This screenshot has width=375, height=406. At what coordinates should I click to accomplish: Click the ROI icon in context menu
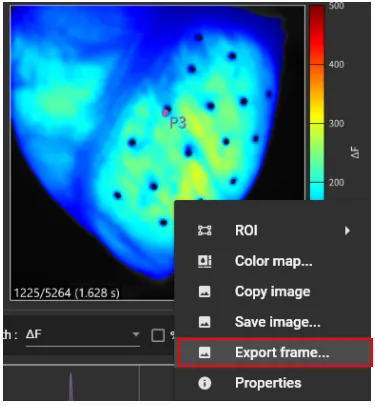tap(204, 230)
